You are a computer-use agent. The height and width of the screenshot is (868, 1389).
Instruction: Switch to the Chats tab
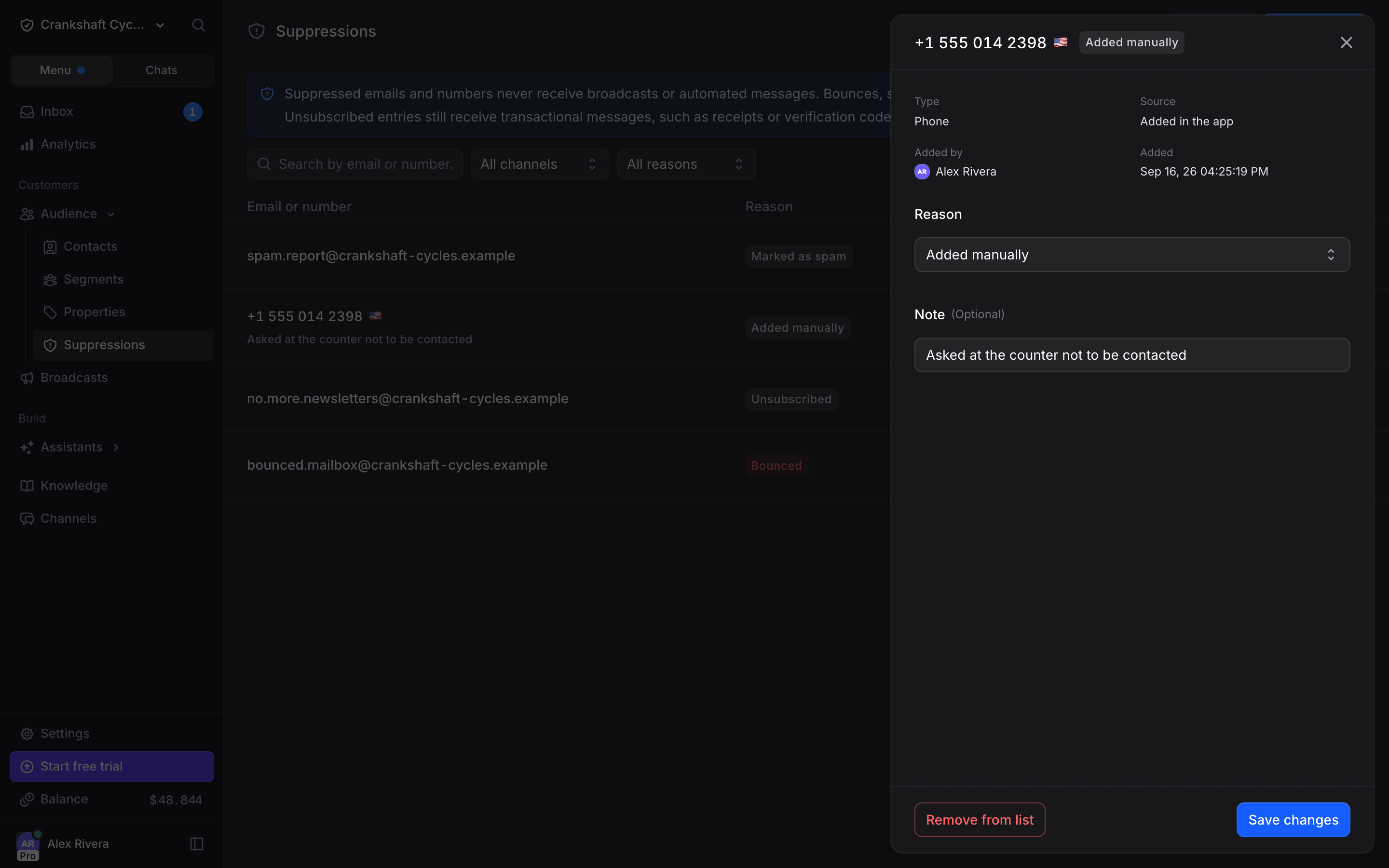[161, 70]
